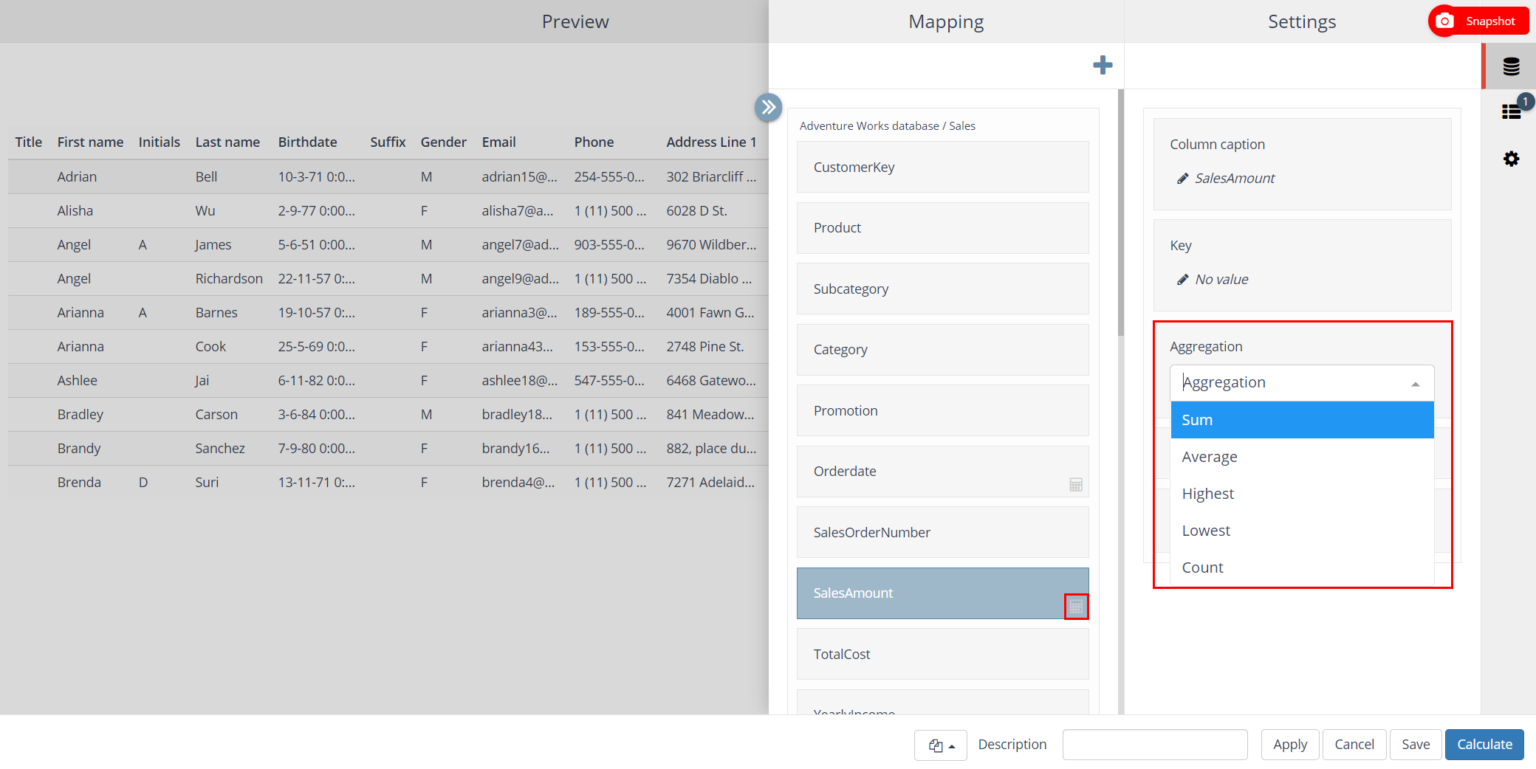Viewport: 1536px width, 769px height.
Task: Select the Subcategory mapping field
Action: [x=942, y=289]
